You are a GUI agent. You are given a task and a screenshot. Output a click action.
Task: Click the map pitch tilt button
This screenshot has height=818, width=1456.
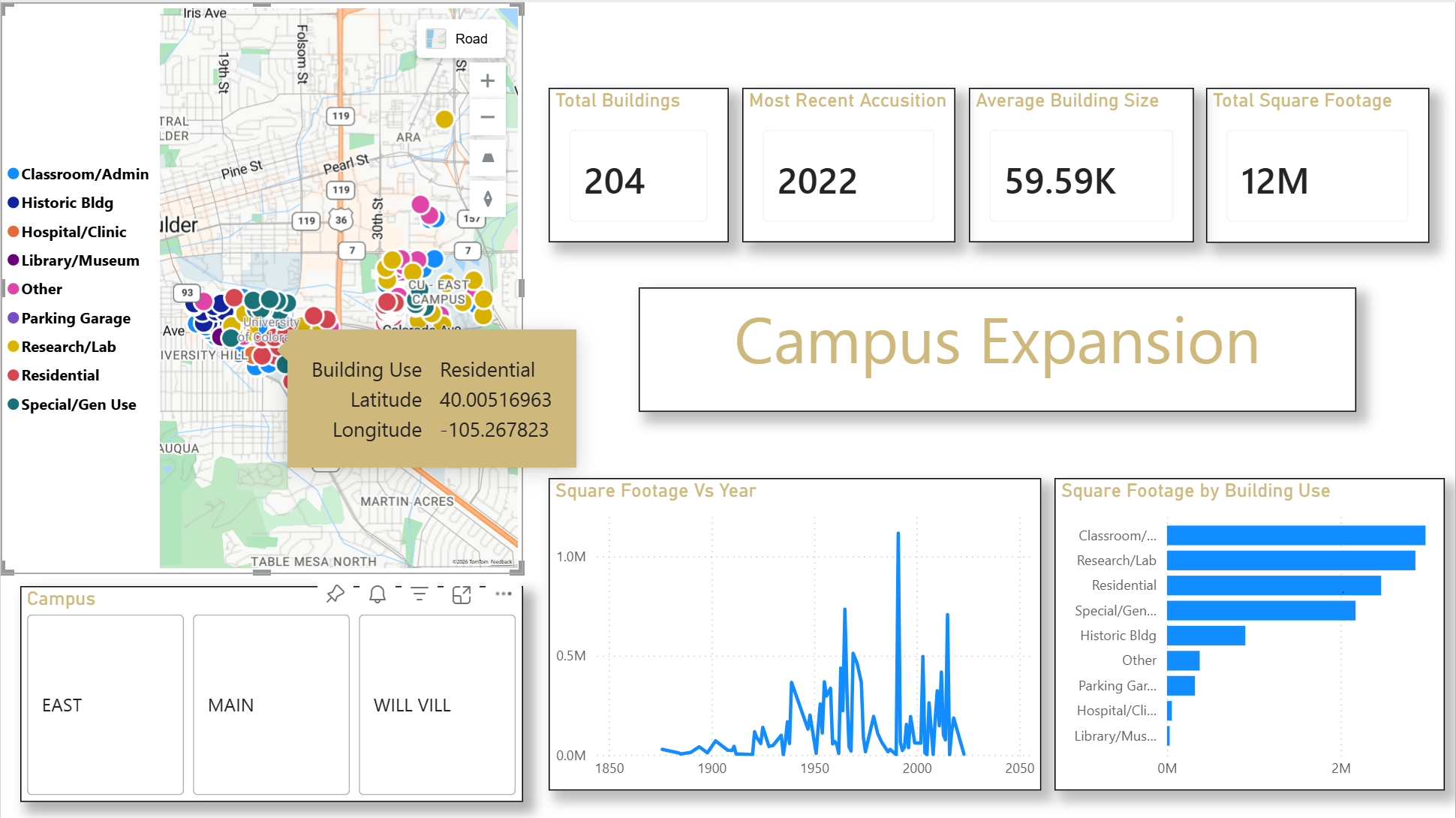coord(487,158)
